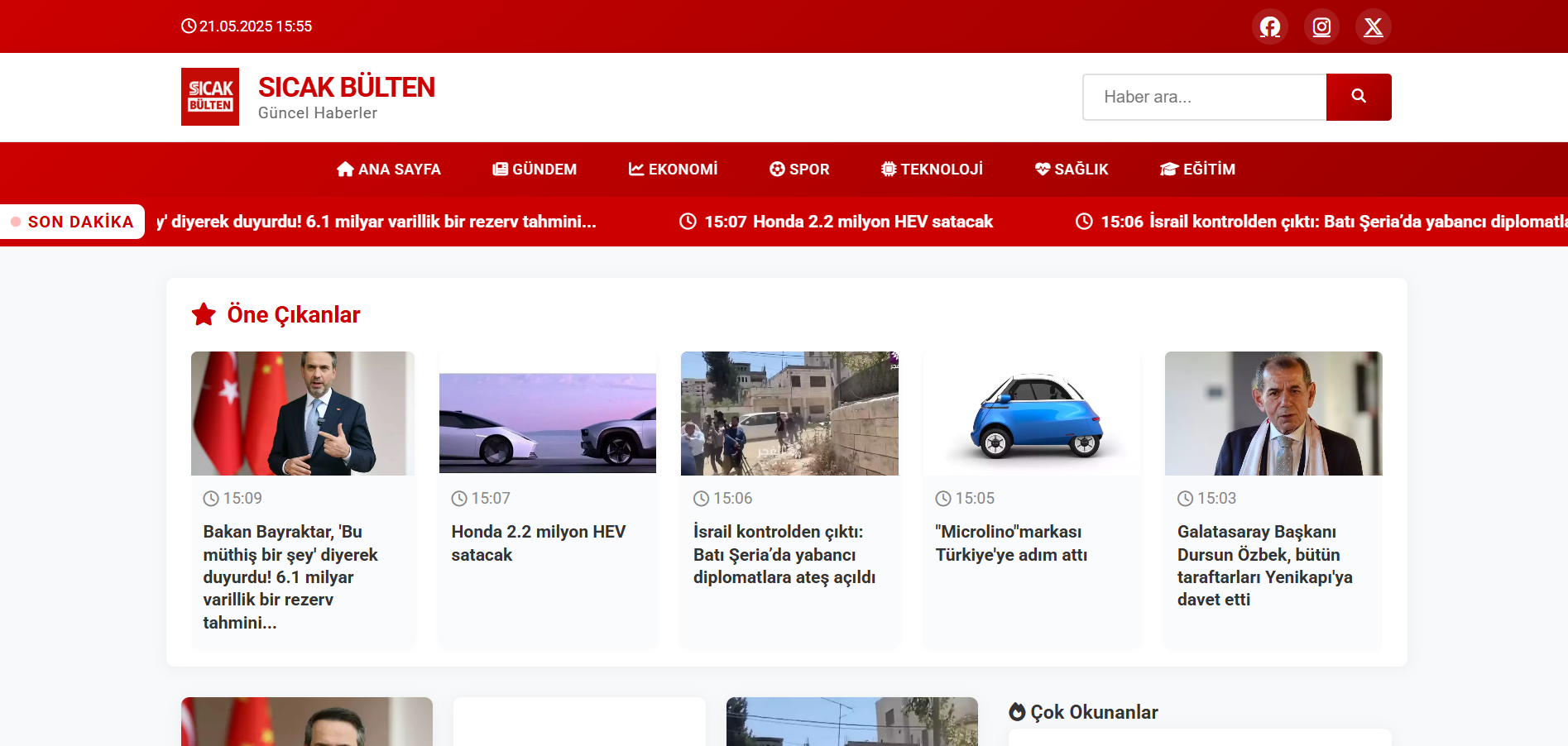Click the flame icon beside Çok Okunanlar
1568x746 pixels.
(1017, 712)
